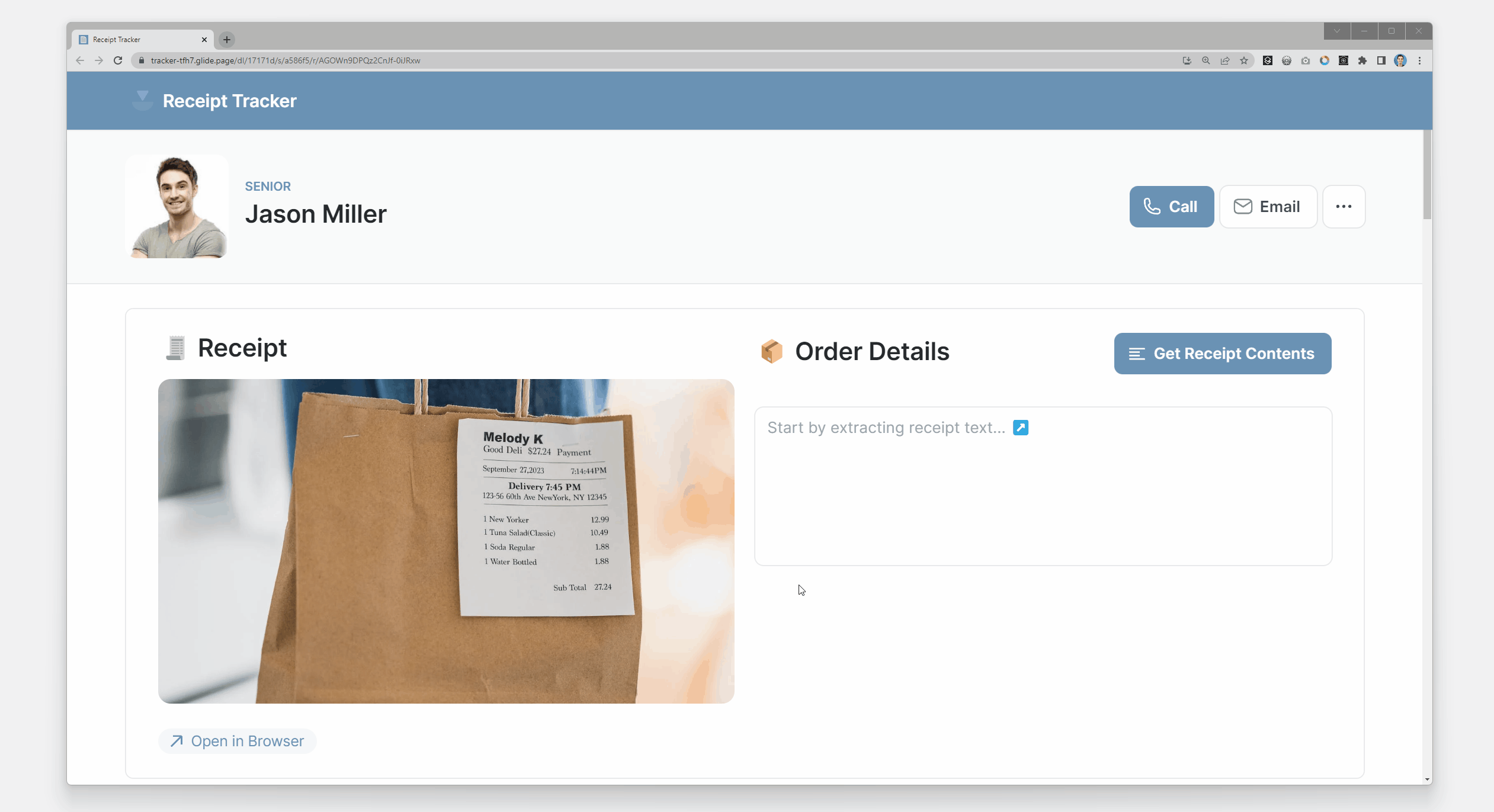Screen dimensions: 1494x812
Task: Click Get Receipt Contents button
Action: tap(1222, 354)
